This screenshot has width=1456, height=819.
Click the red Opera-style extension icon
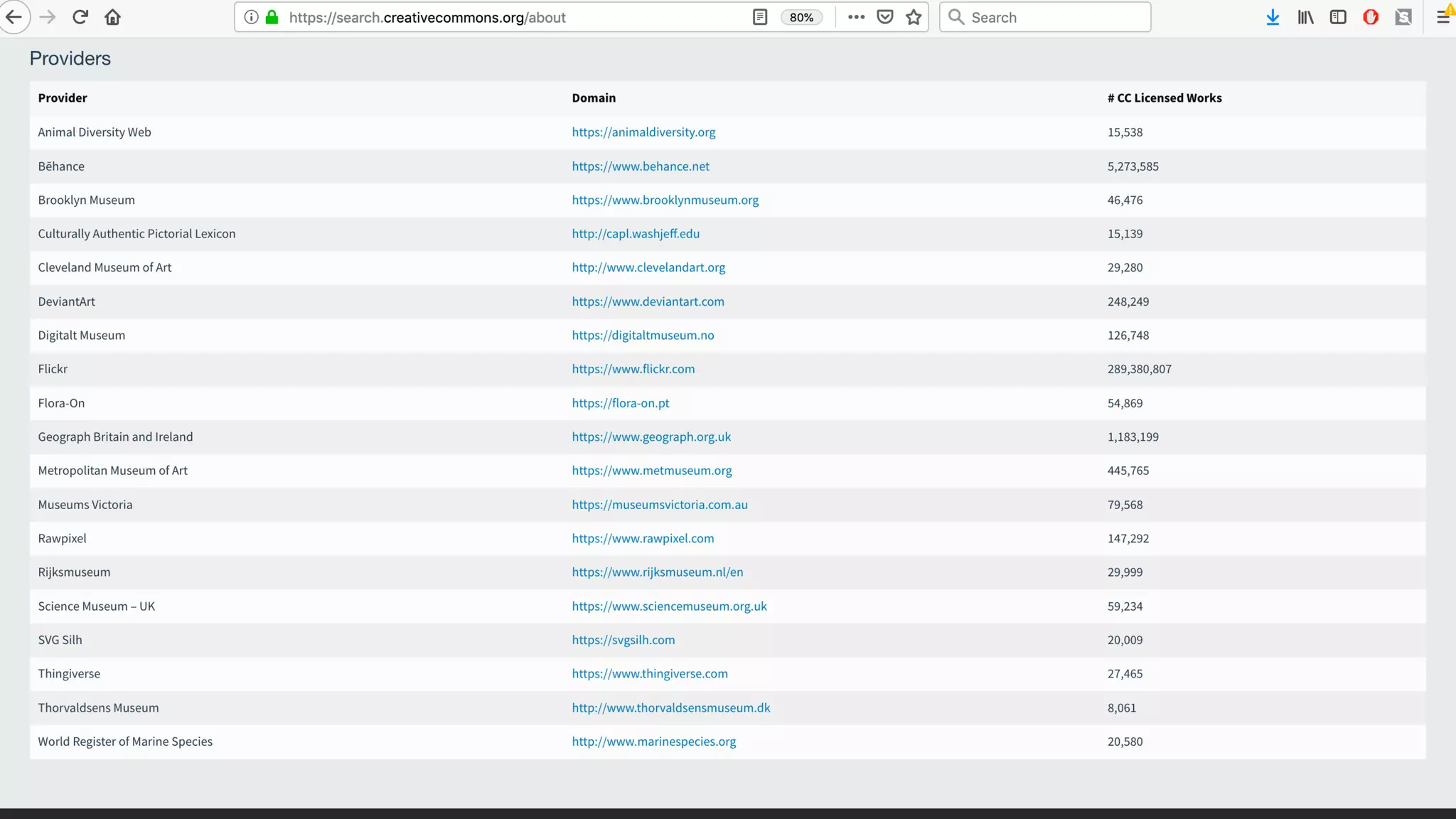pos(1371,17)
